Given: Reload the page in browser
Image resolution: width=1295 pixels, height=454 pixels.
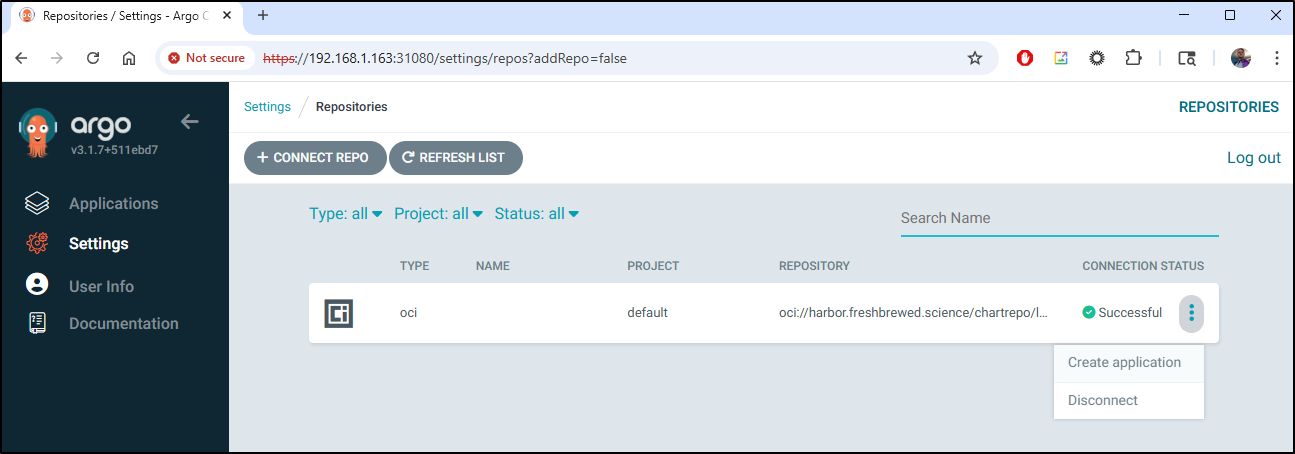Looking at the screenshot, I should [93, 58].
